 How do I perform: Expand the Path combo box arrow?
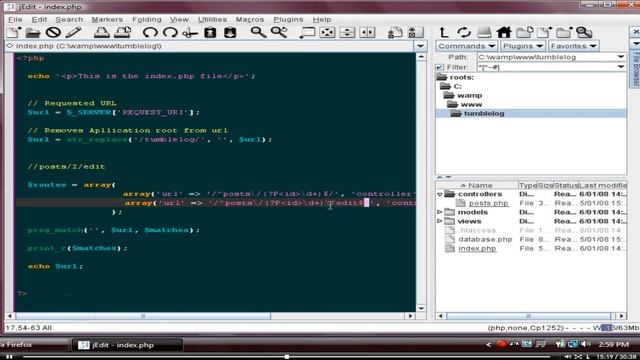pyautogui.click(x=621, y=57)
